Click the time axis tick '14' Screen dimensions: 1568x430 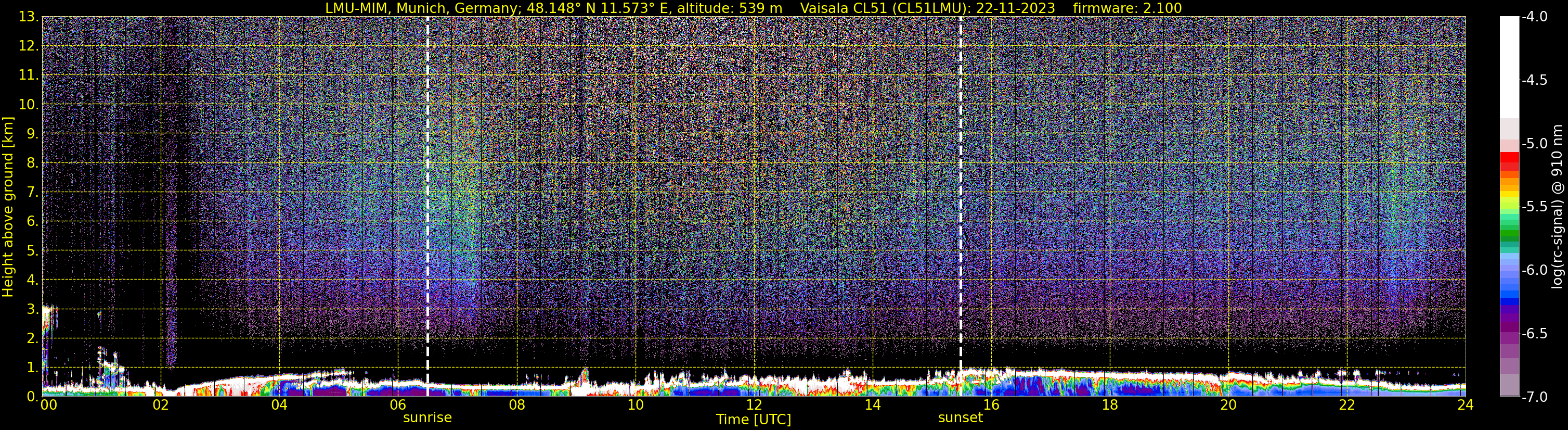click(x=873, y=405)
